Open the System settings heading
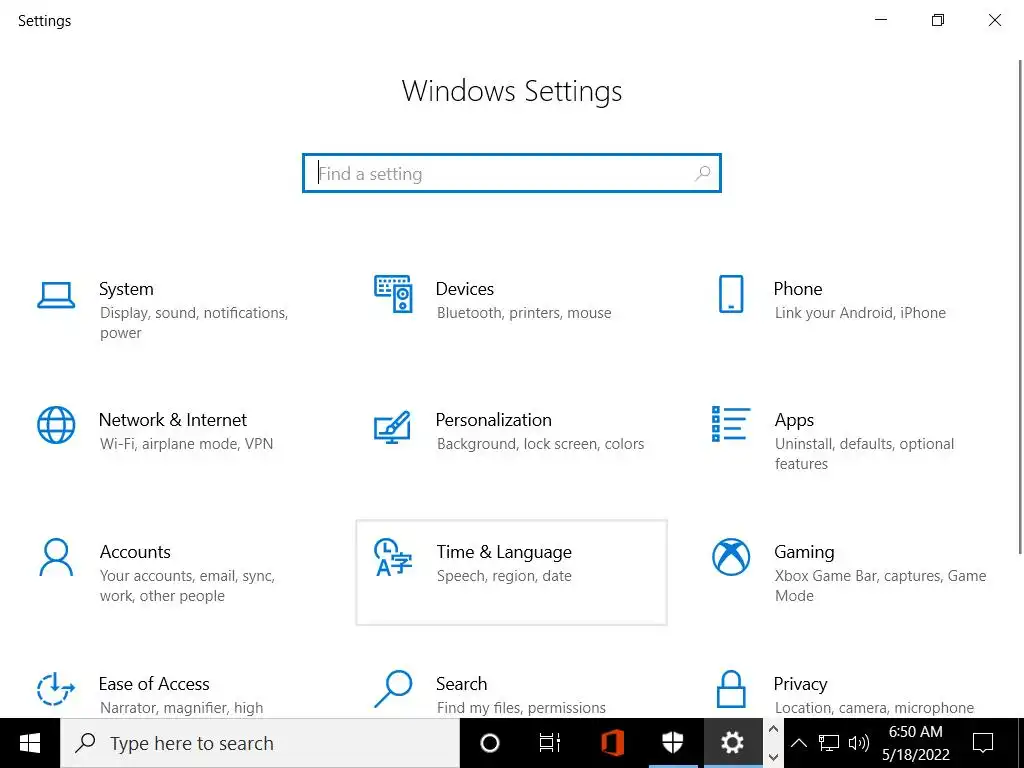 pos(126,289)
